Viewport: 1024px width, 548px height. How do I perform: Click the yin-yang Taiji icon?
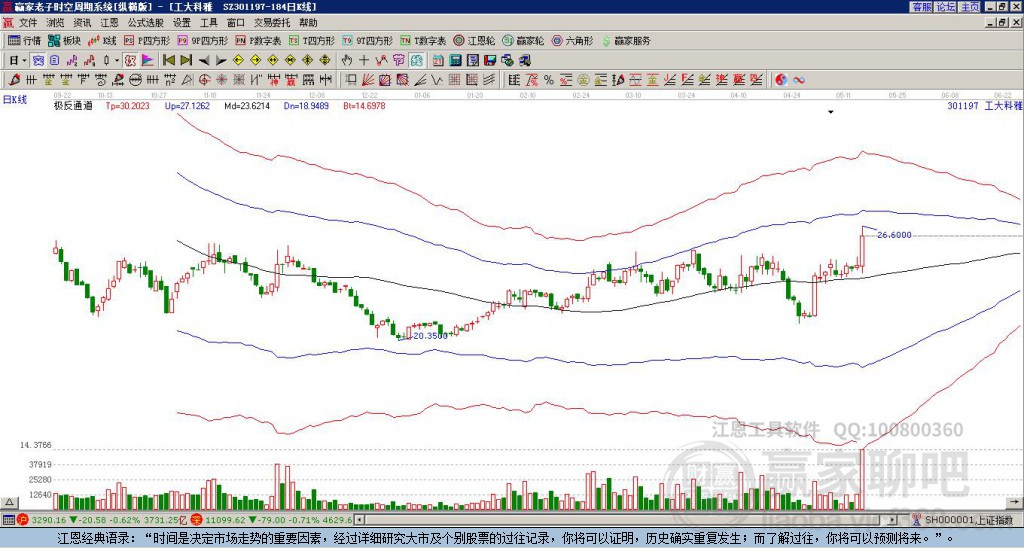(781, 80)
